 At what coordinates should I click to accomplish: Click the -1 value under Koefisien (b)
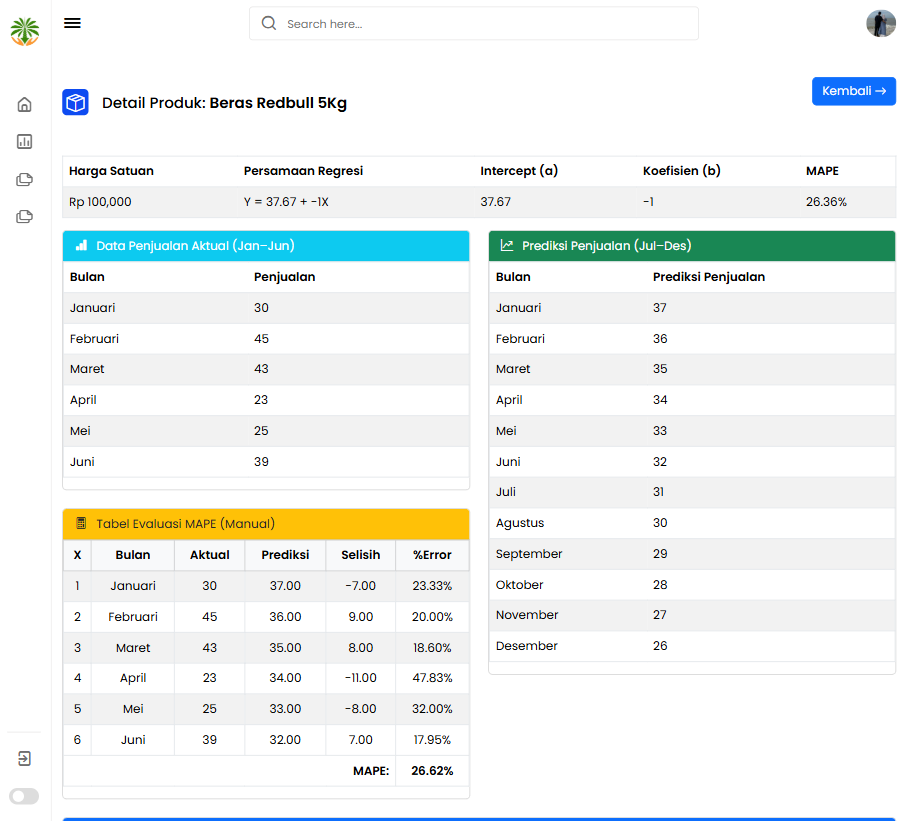click(648, 202)
